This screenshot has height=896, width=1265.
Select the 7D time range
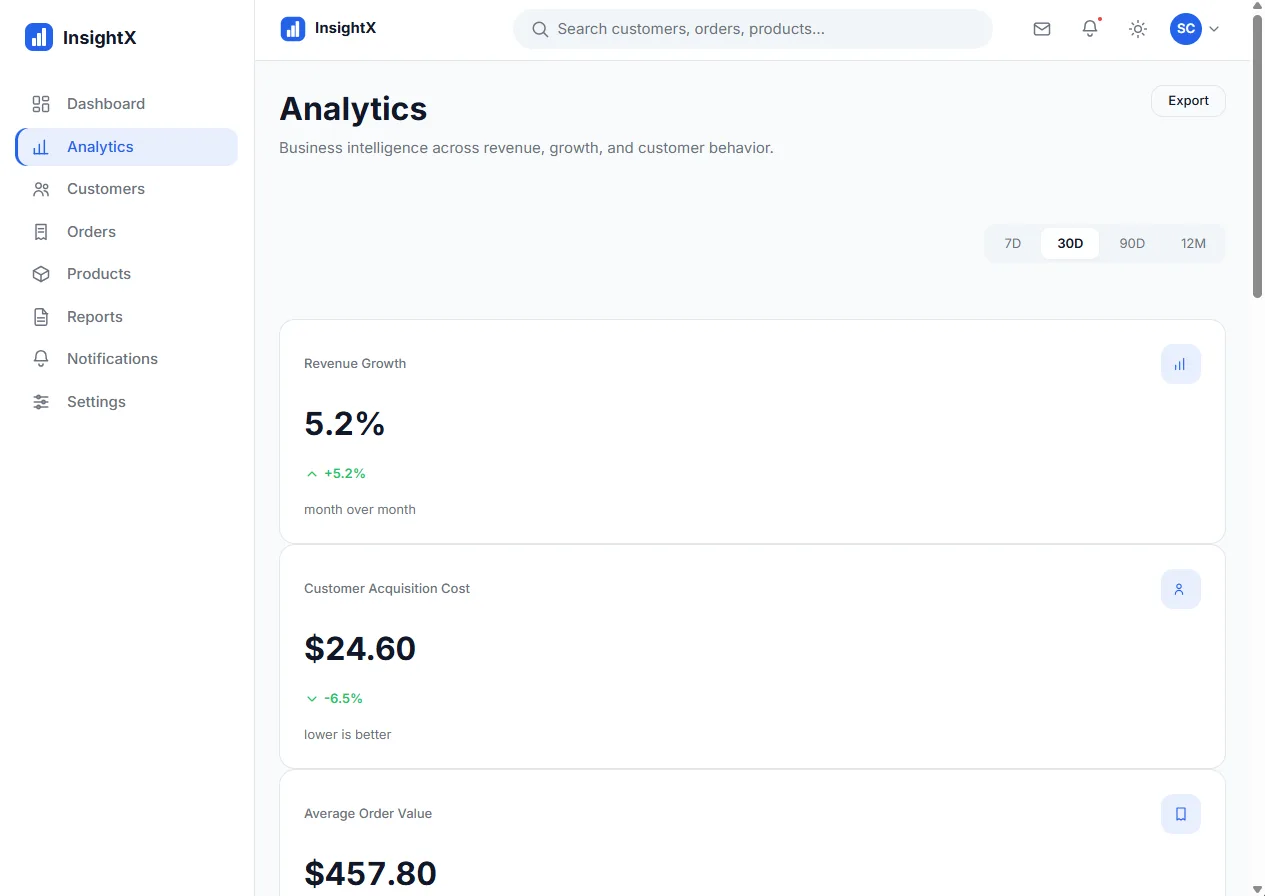[1013, 244]
